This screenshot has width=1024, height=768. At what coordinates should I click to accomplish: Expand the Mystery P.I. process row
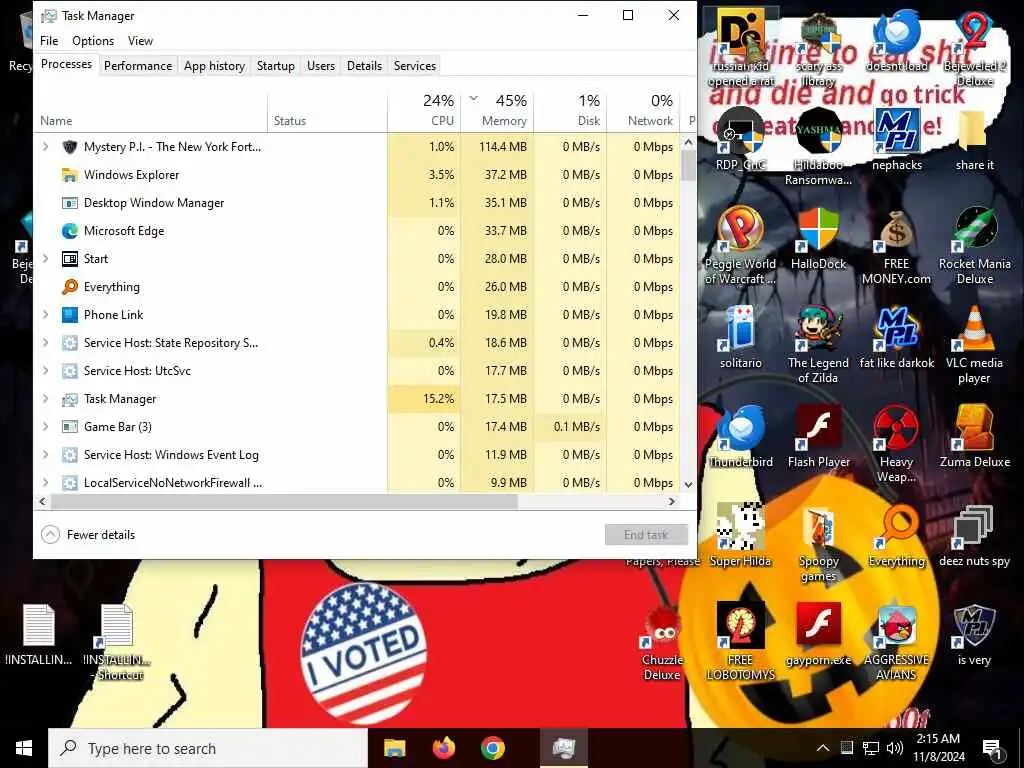(x=45, y=147)
